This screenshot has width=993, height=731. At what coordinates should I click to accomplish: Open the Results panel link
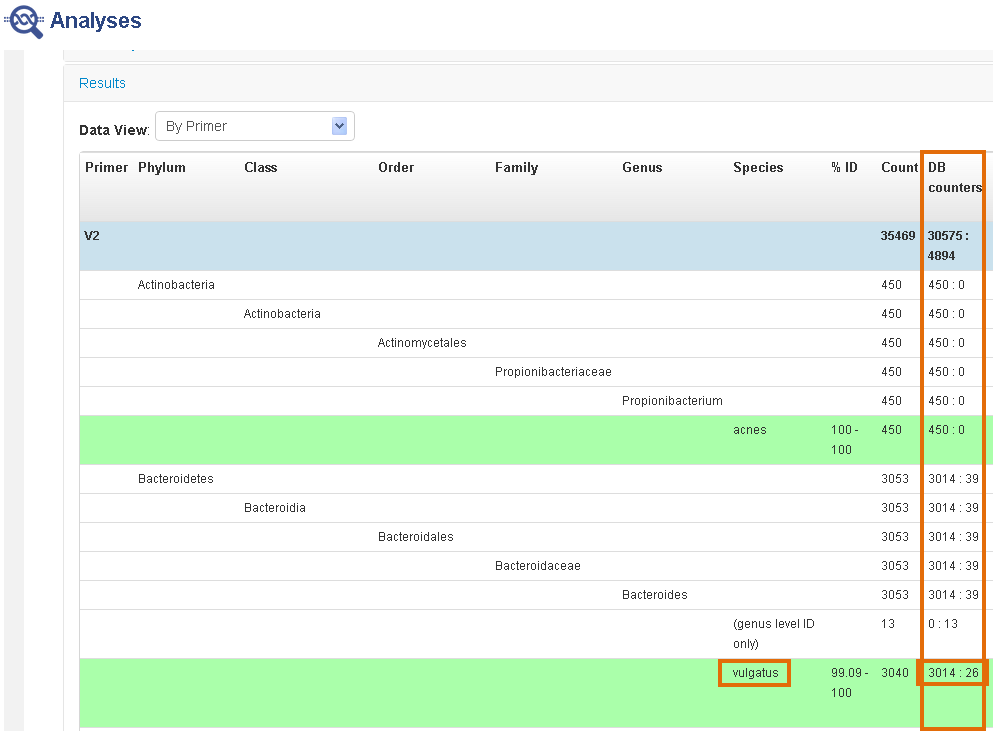point(102,83)
